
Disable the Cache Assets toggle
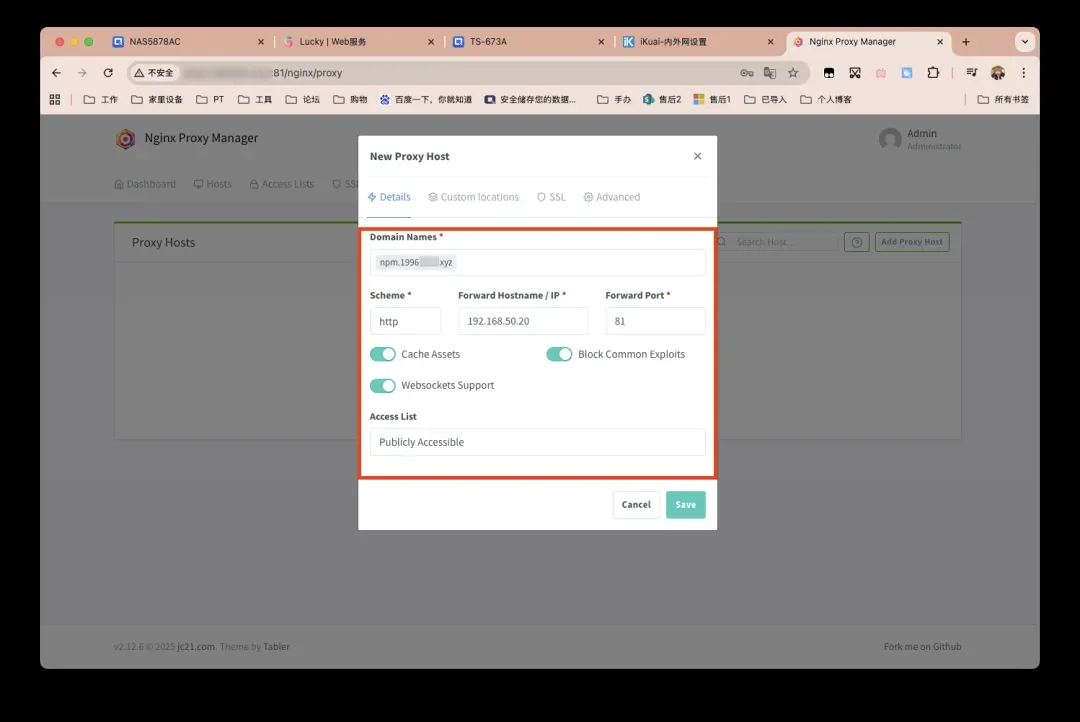tap(383, 354)
